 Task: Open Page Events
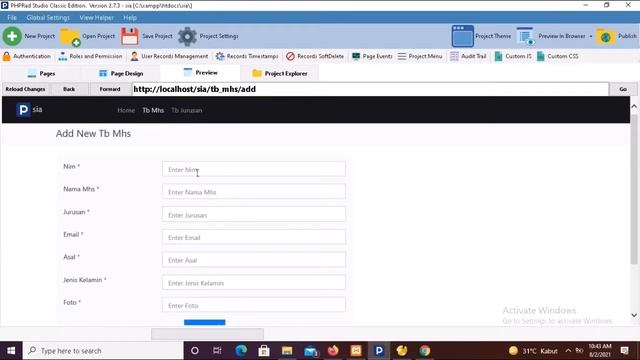click(x=372, y=56)
